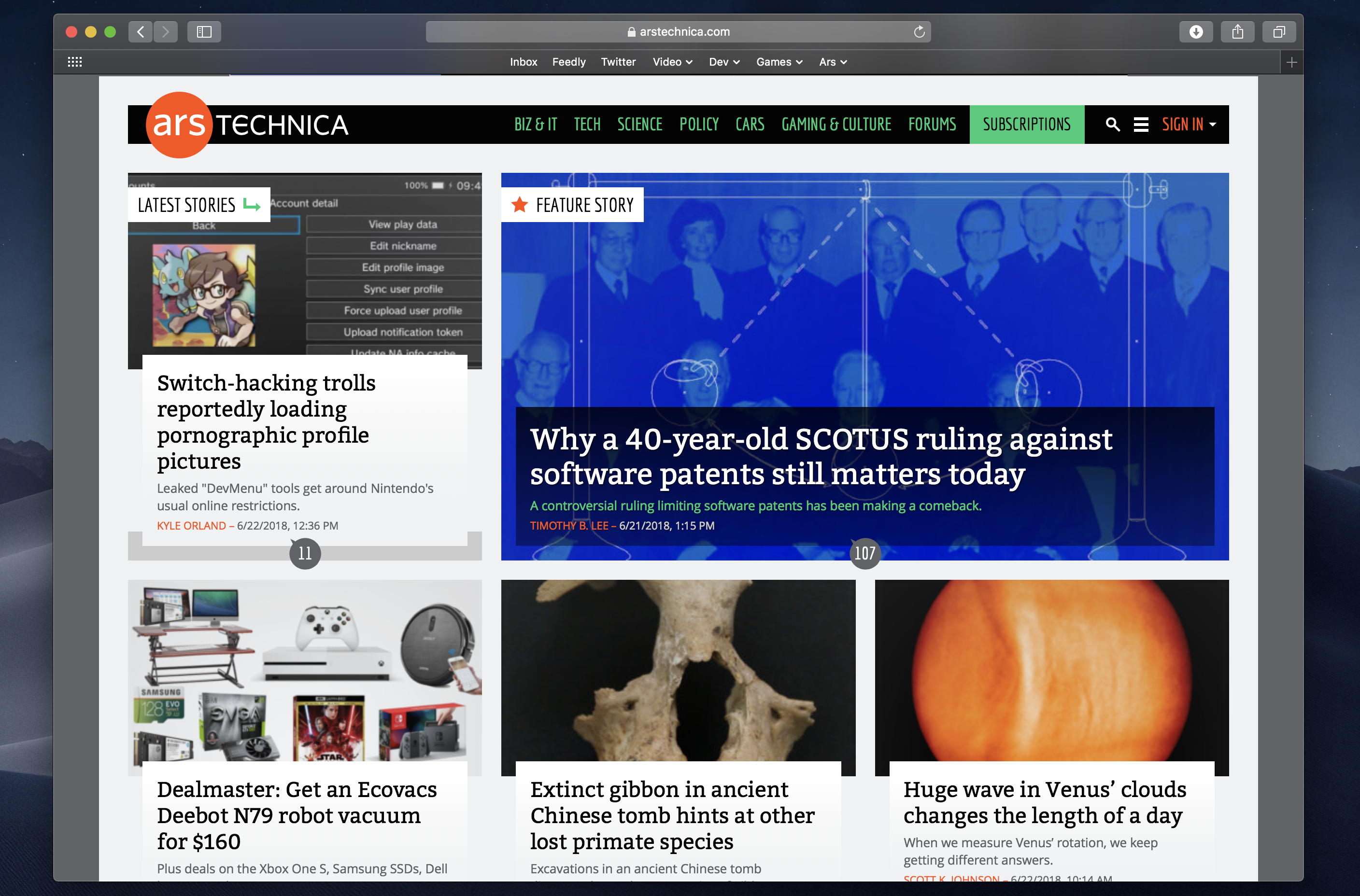Open the Safari downloads button

1196,32
